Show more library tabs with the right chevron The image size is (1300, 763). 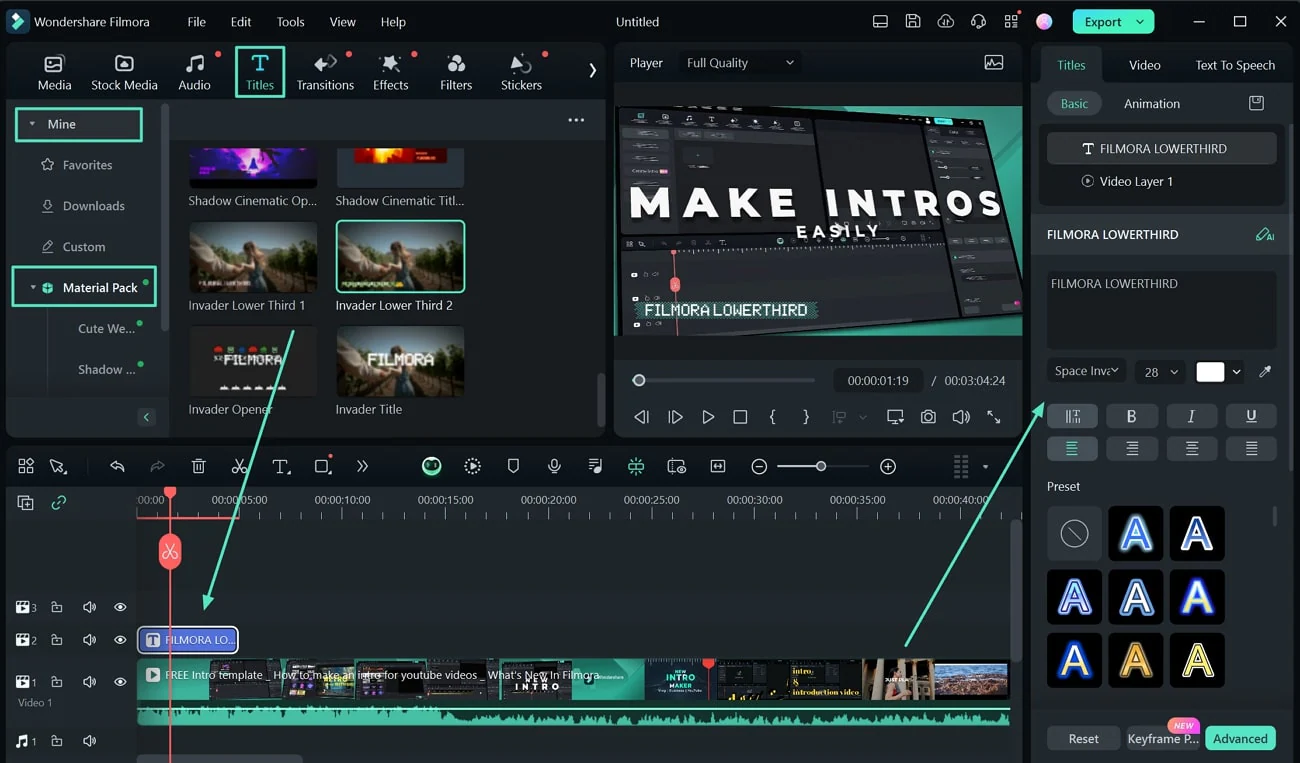592,70
